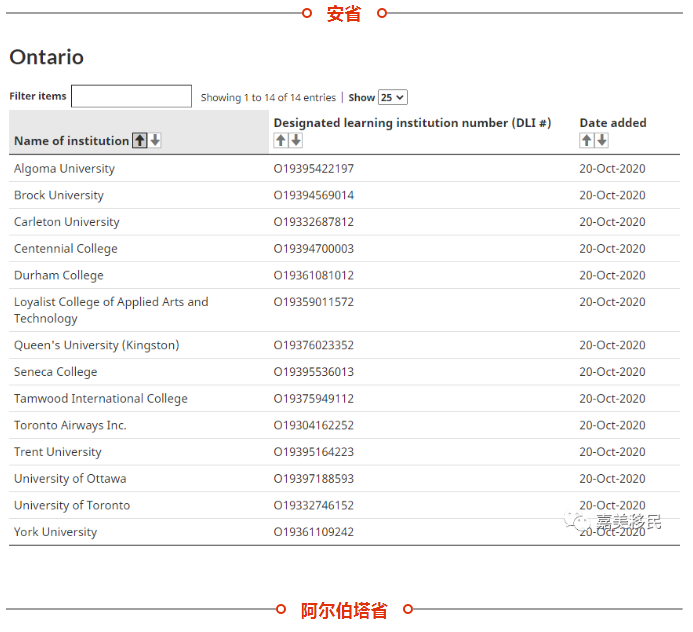Image resolution: width=693 pixels, height=632 pixels.
Task: Sort DLI number column descending
Action: pos(296,141)
